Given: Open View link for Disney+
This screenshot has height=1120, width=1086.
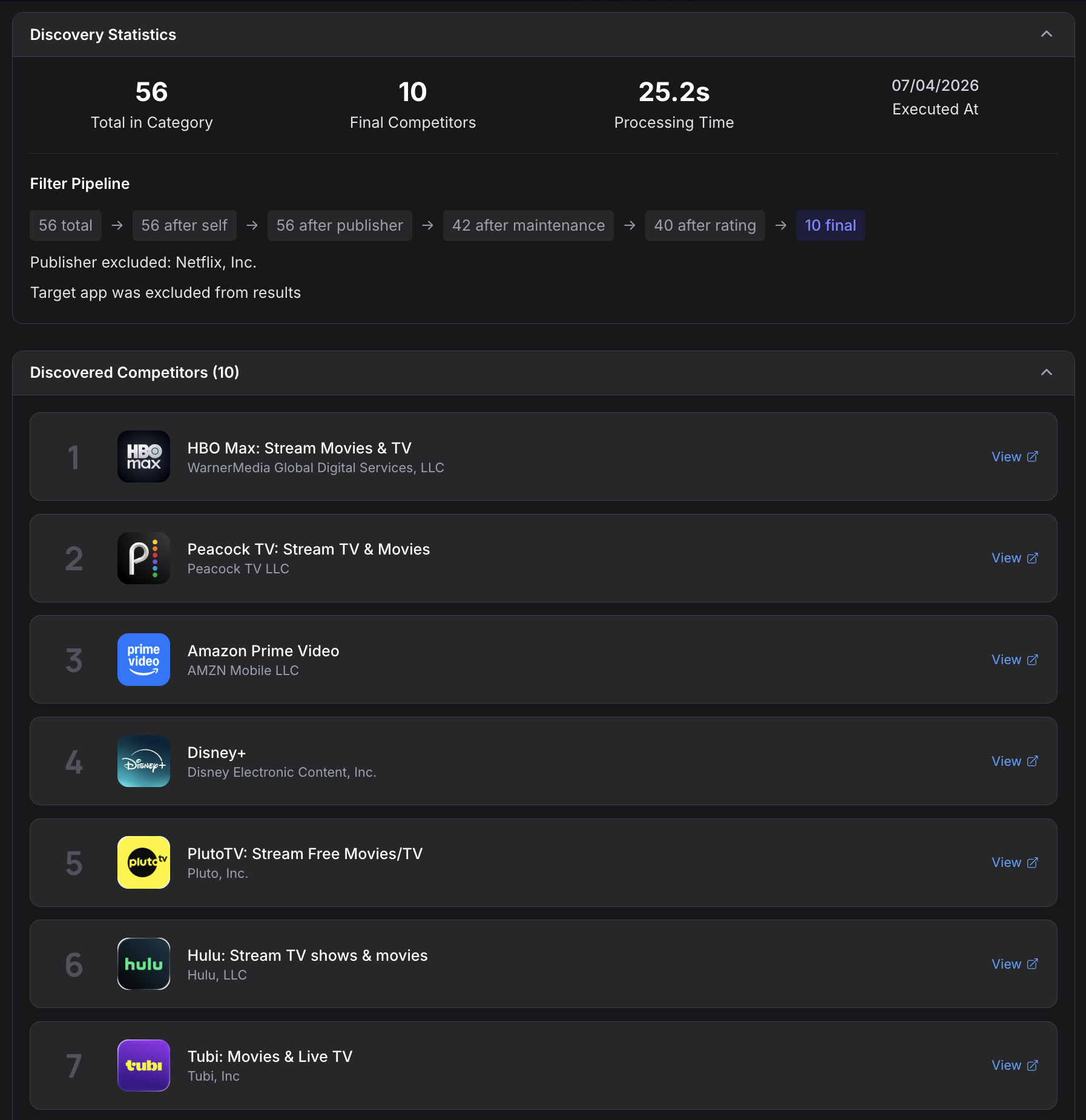Looking at the screenshot, I should click(1015, 762).
